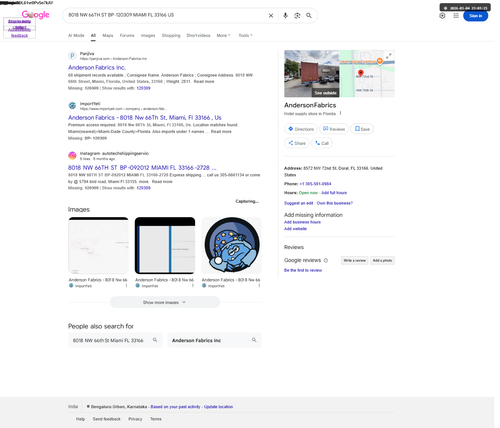Expand the More search filters menu
Viewport: 500px width, 428px height.
pos(223,35)
